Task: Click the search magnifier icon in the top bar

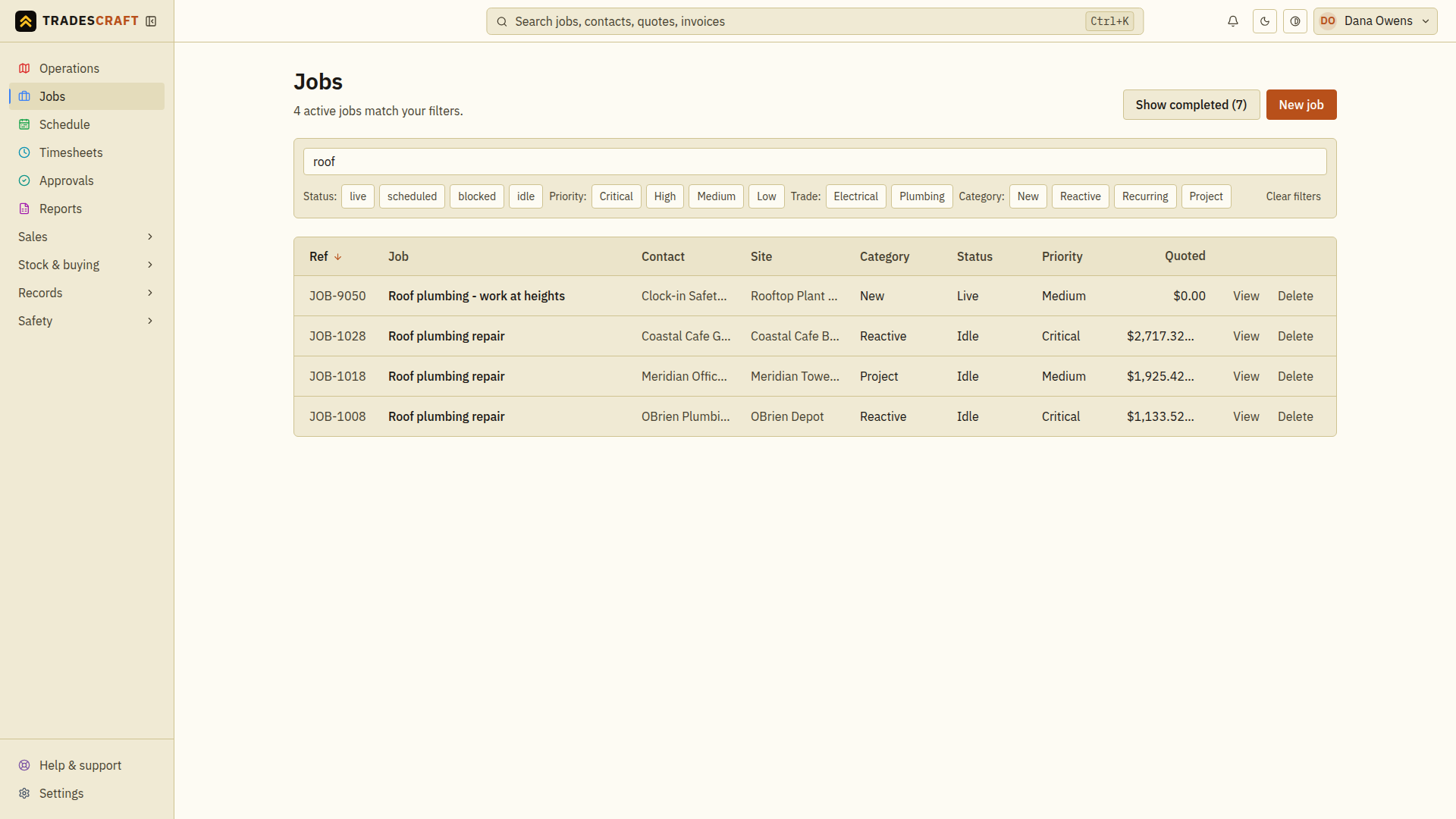Action: (501, 21)
